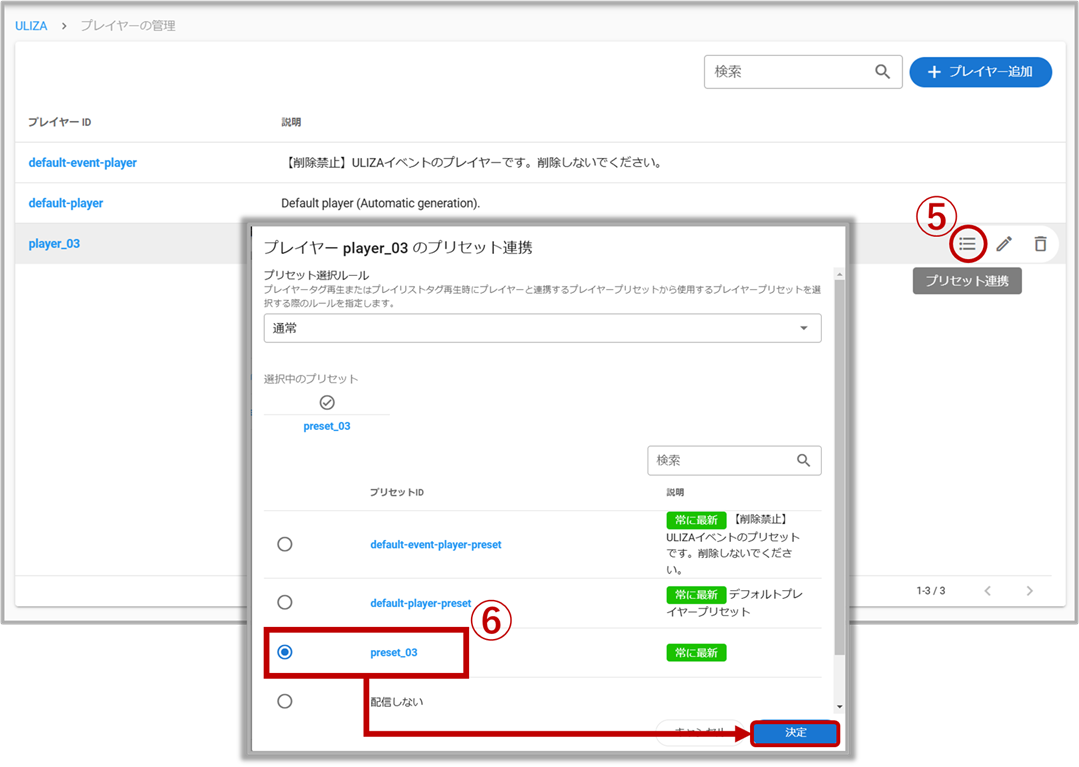Click the dialog's preset search field
This screenshot has width=1079, height=767.
[x=720, y=460]
